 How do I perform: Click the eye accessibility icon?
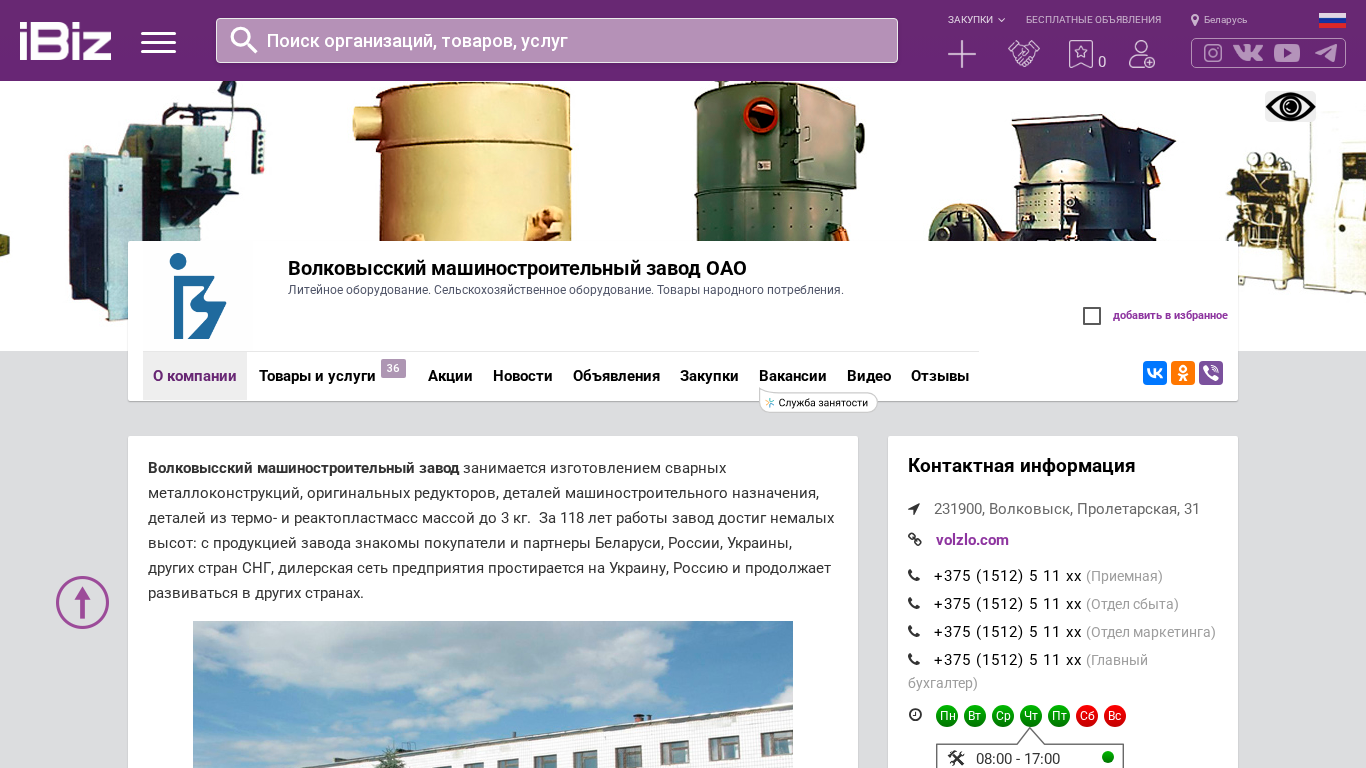tap(1290, 106)
